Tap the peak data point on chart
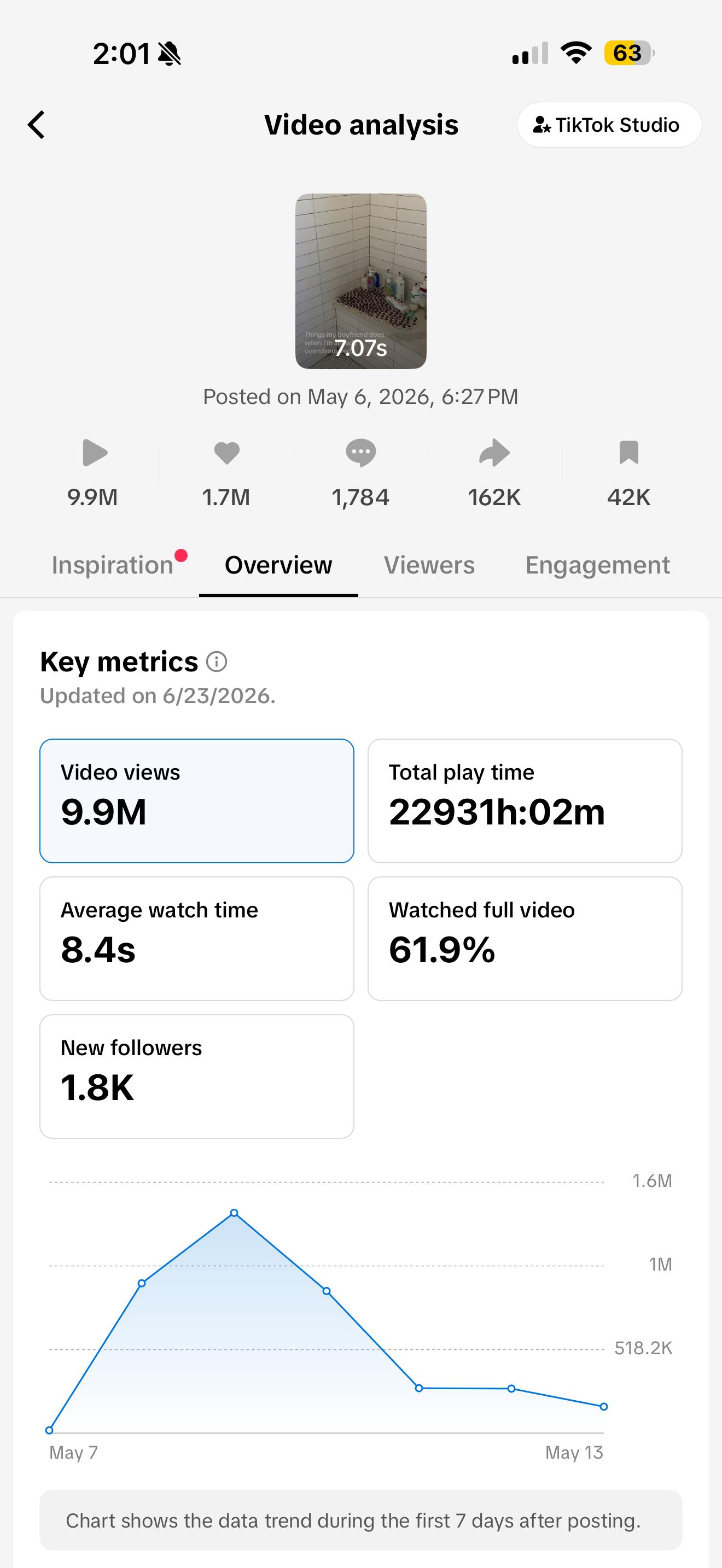This screenshot has height=1568, width=722. coord(234,1213)
